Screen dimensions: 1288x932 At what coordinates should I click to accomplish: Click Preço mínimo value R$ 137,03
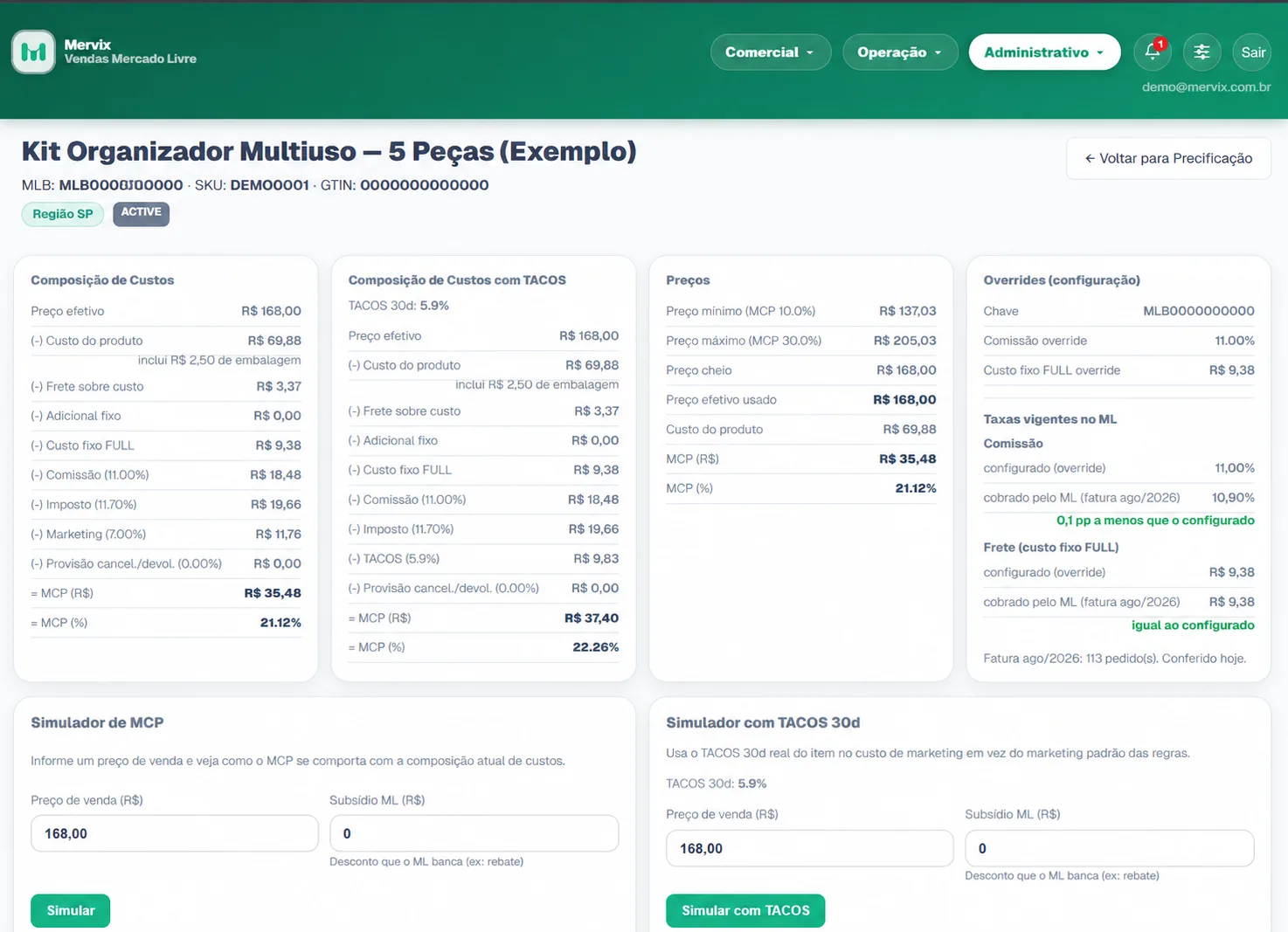tap(907, 311)
